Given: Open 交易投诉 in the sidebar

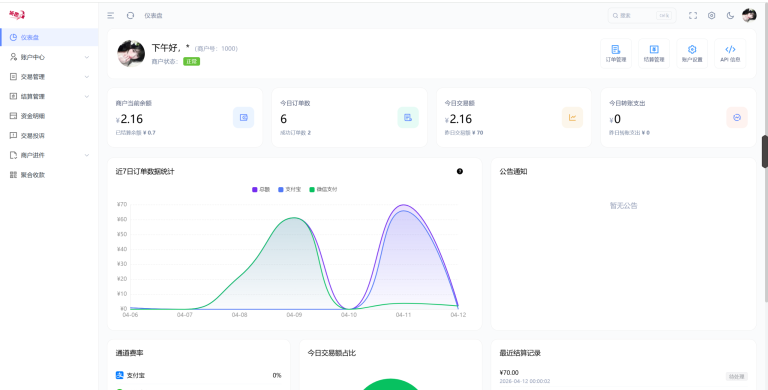Looking at the screenshot, I should pos(49,136).
